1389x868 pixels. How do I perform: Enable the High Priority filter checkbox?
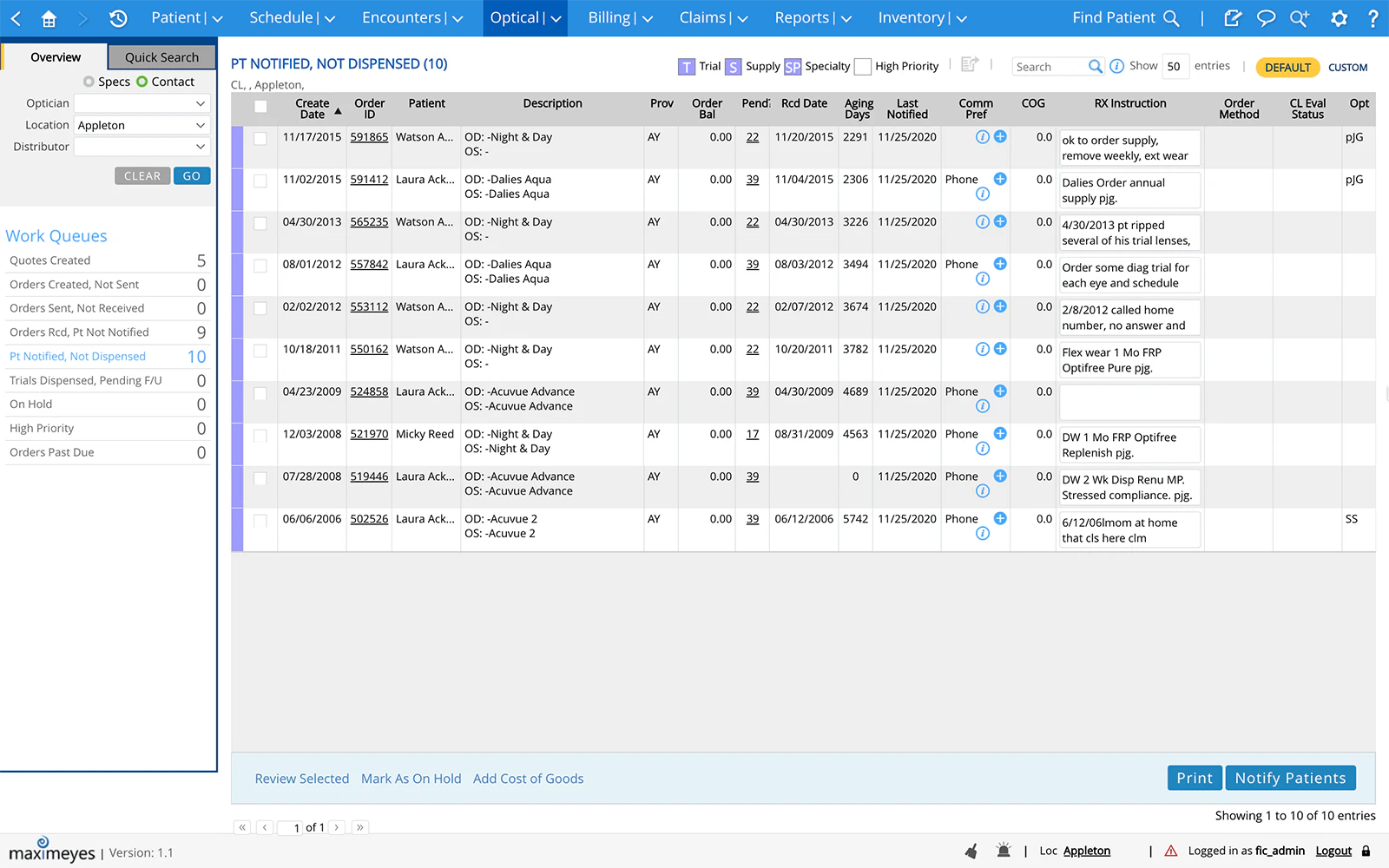tap(862, 66)
